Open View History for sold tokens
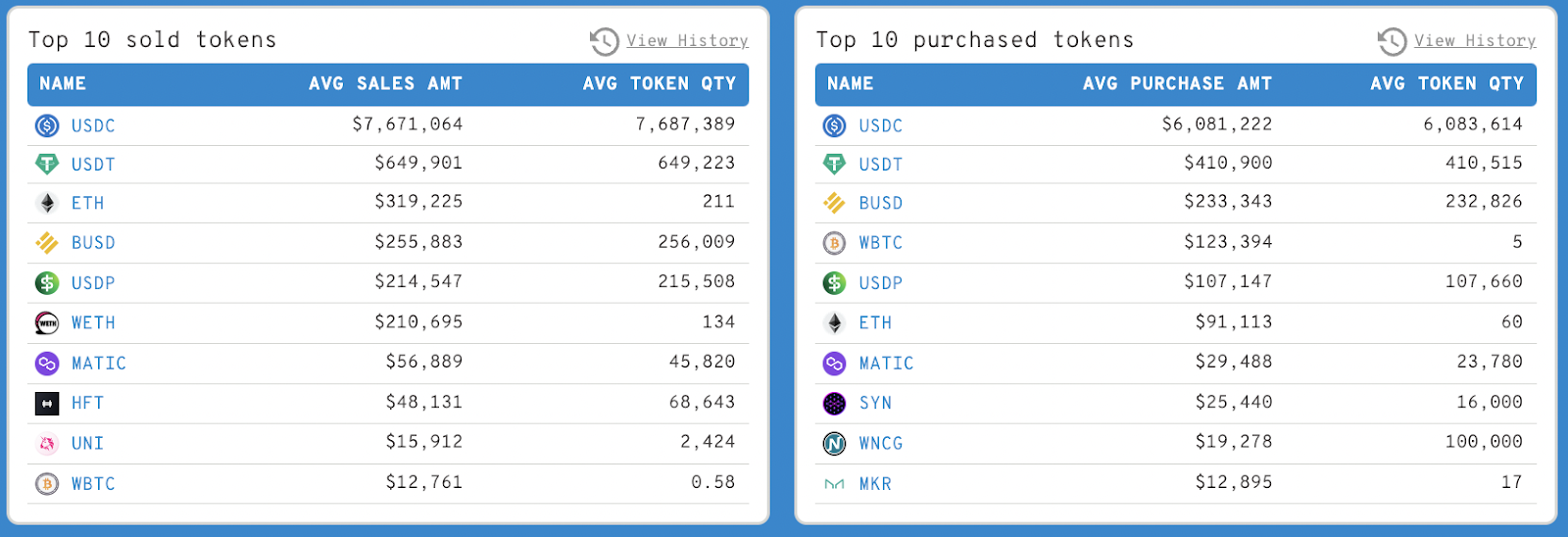 tap(687, 41)
